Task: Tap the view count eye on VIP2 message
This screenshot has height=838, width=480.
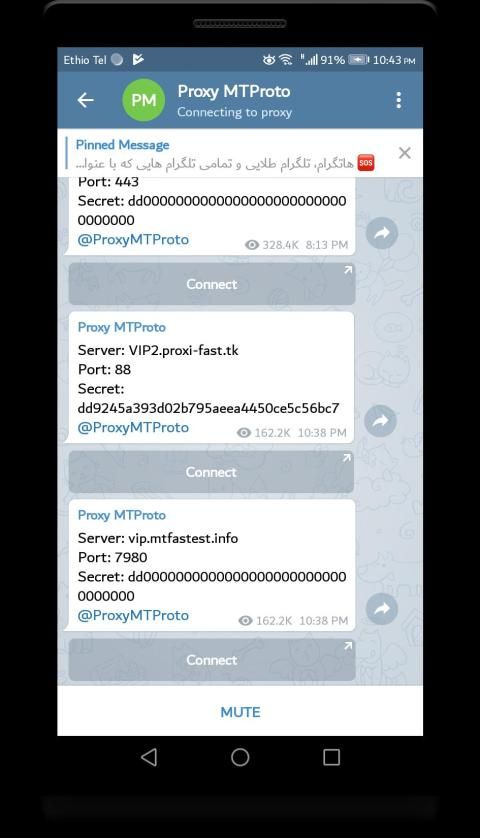Action: coord(244,433)
